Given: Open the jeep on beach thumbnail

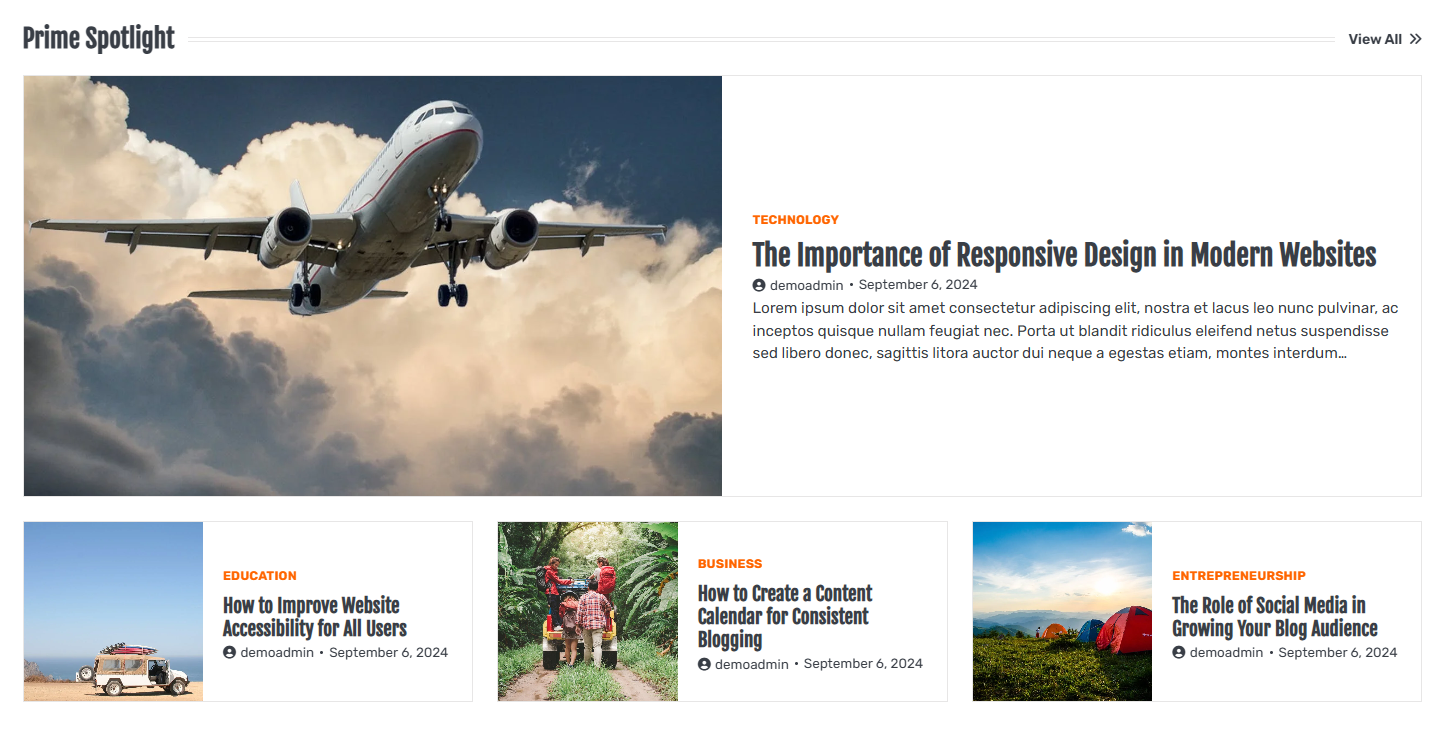Looking at the screenshot, I should point(114,611).
